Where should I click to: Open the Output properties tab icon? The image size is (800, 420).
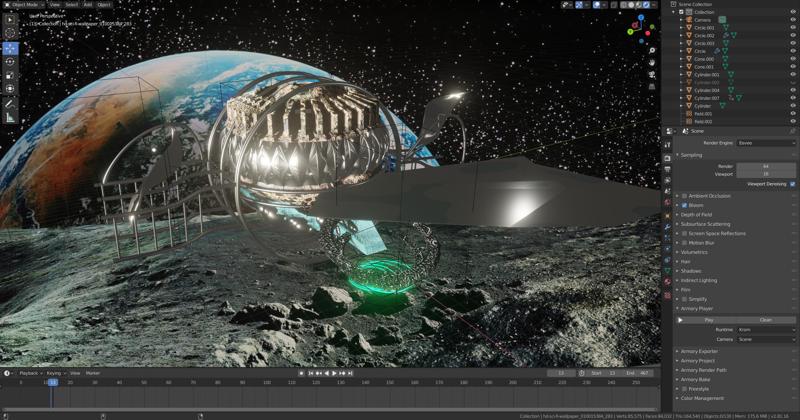(667, 169)
